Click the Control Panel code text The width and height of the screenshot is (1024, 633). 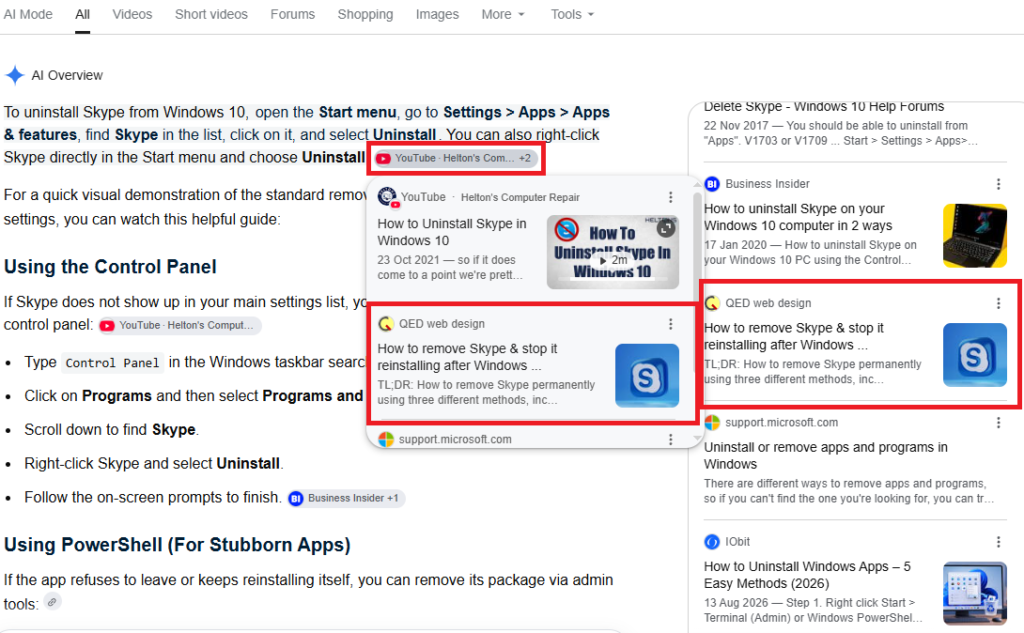(112, 363)
